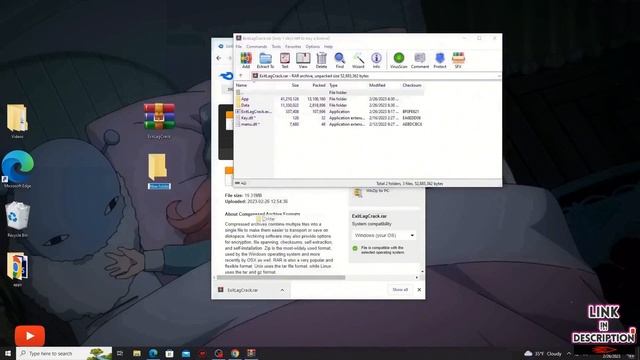This screenshot has height=360, width=640.
Task: Sort archive list by Checksum column
Action: [412, 85]
